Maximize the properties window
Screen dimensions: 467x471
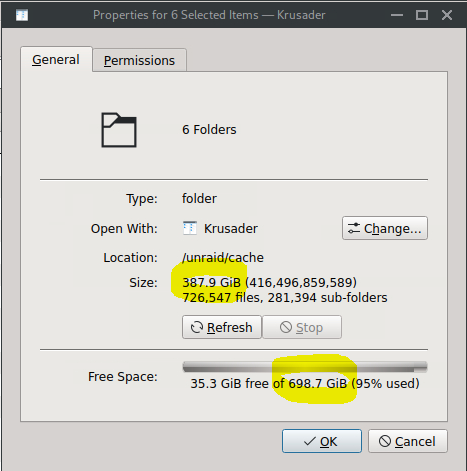pos(422,15)
